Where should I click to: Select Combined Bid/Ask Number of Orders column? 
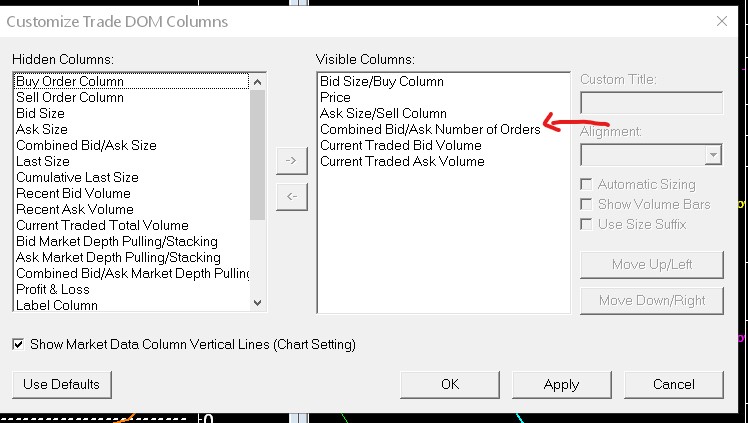click(430, 129)
